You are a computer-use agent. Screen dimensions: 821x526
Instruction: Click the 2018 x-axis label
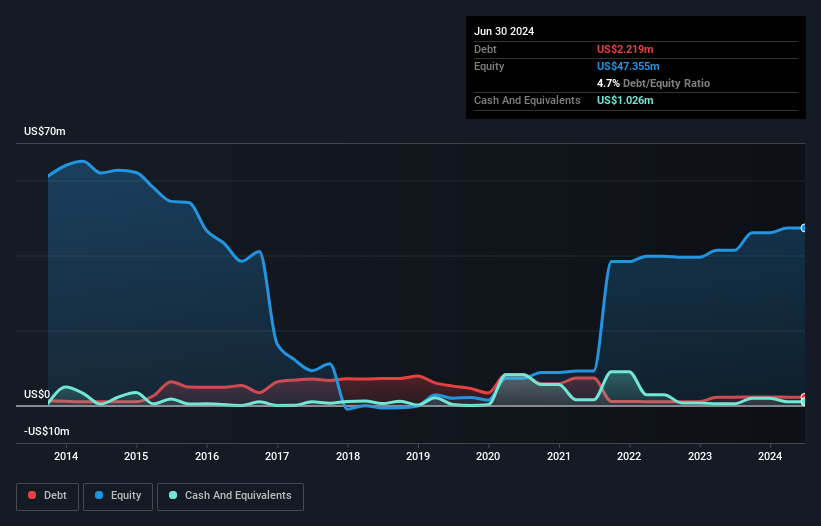tap(348, 456)
